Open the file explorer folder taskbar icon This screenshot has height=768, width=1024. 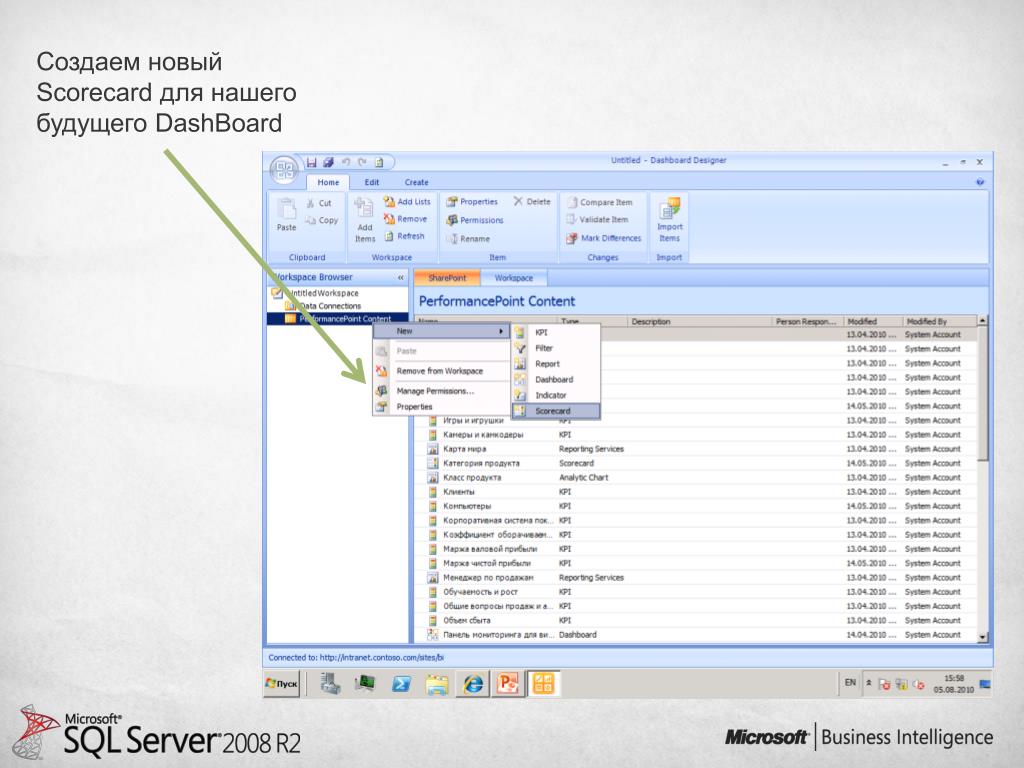(436, 684)
